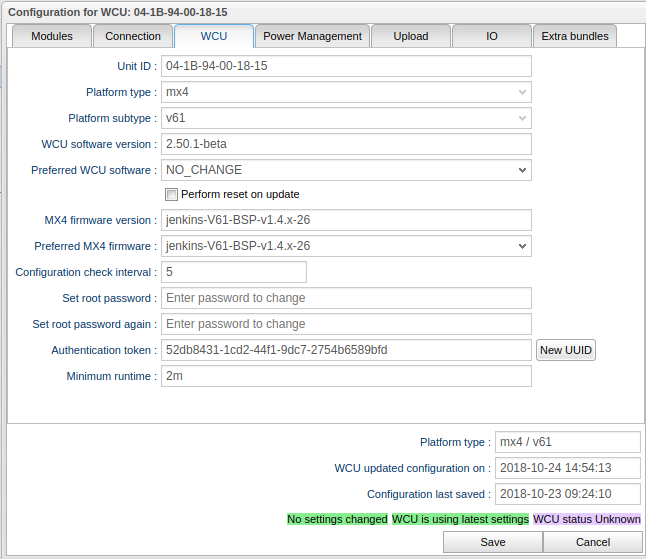Expand Preferred MX4 firmware dropdown
Screen dimensions: 646x559
[x=345, y=246]
